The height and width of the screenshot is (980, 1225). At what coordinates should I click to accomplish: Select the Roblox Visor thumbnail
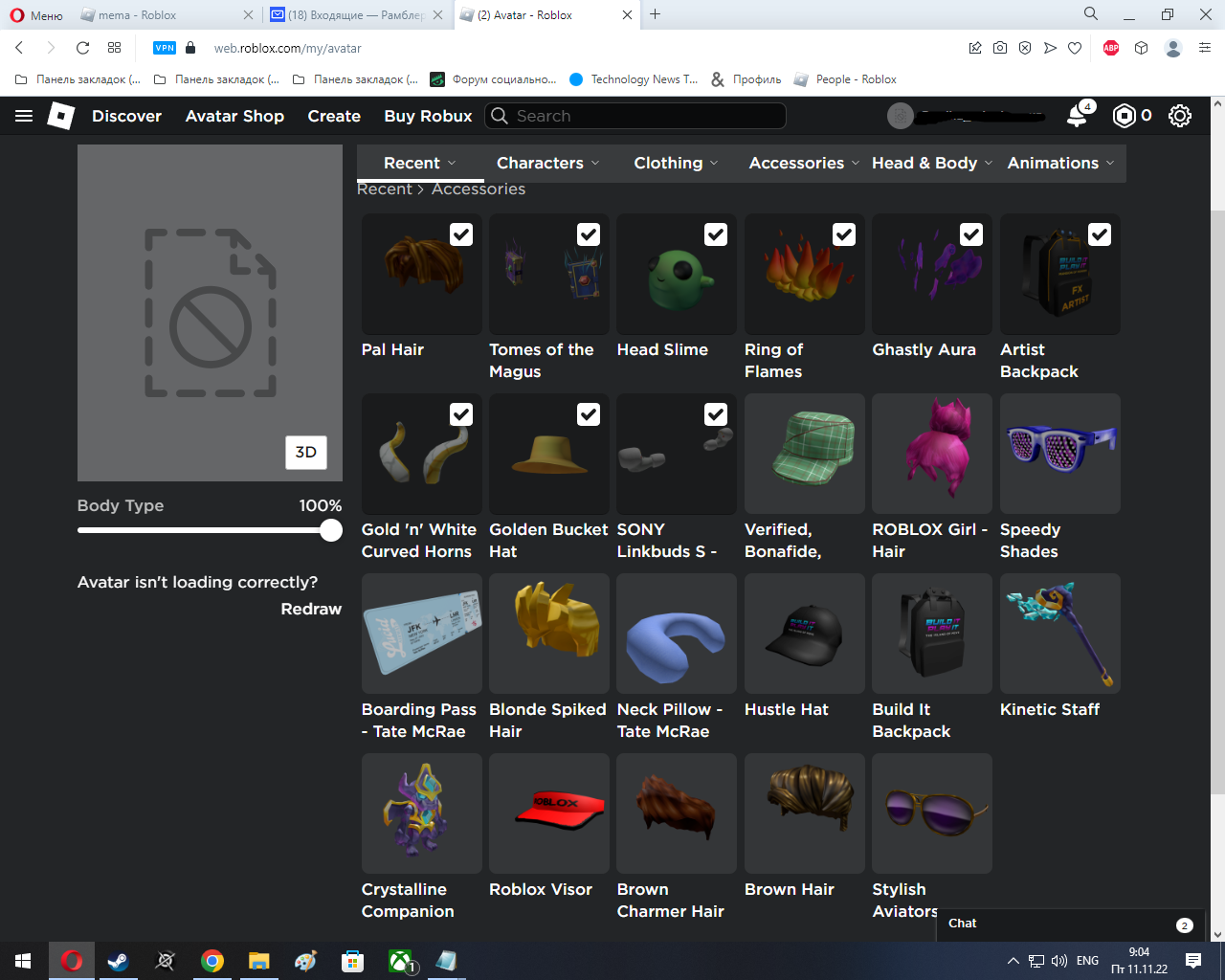[x=548, y=813]
